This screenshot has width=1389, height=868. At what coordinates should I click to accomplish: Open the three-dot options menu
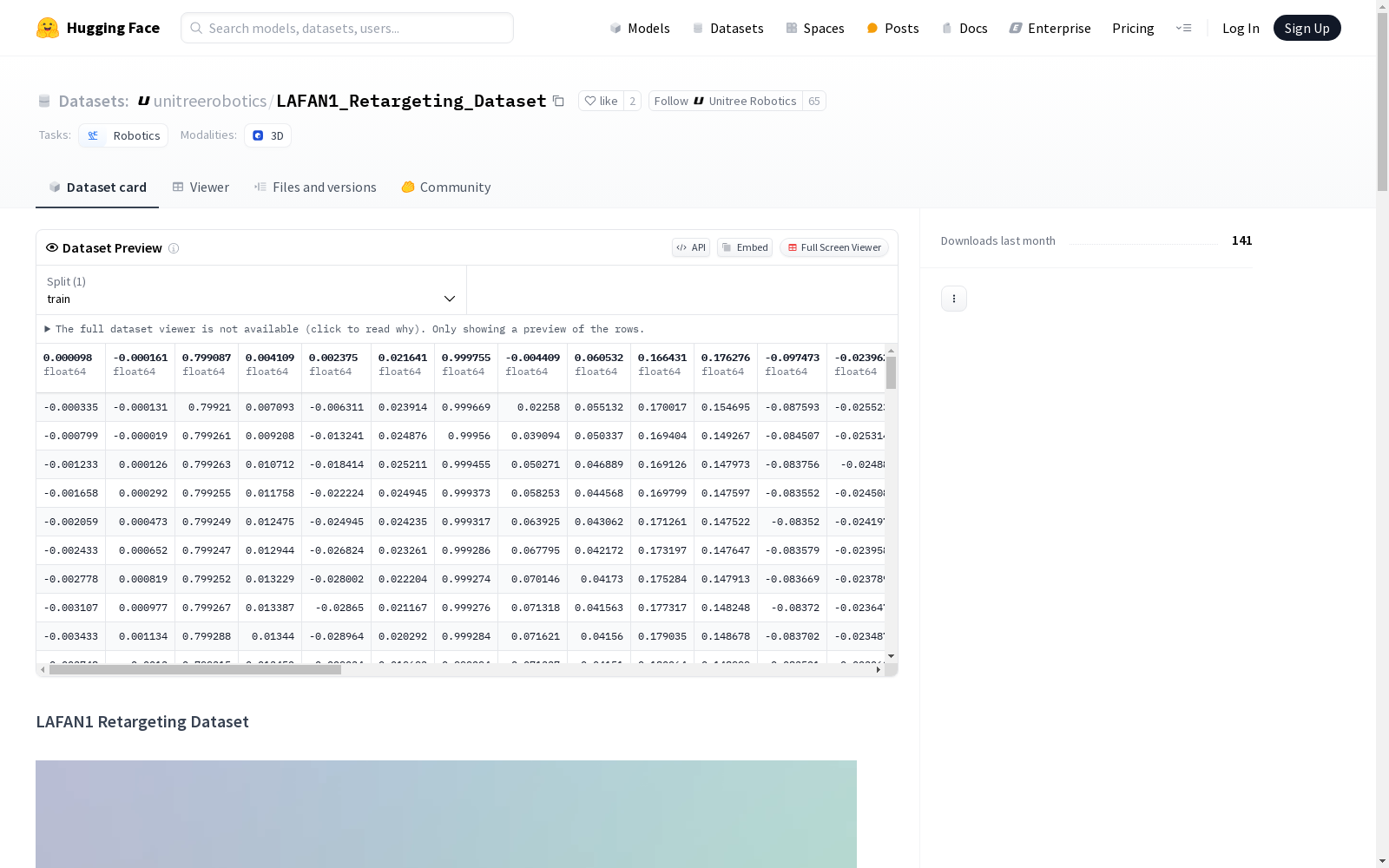[954, 299]
